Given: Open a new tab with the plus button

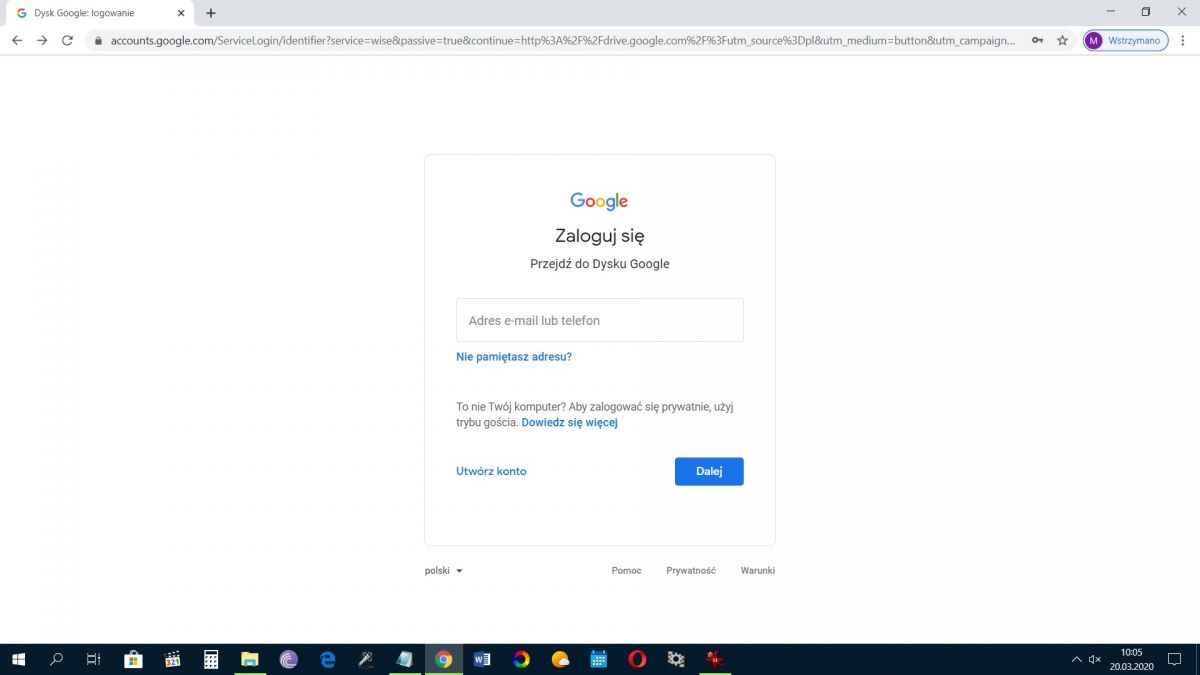Looking at the screenshot, I should (x=210, y=13).
